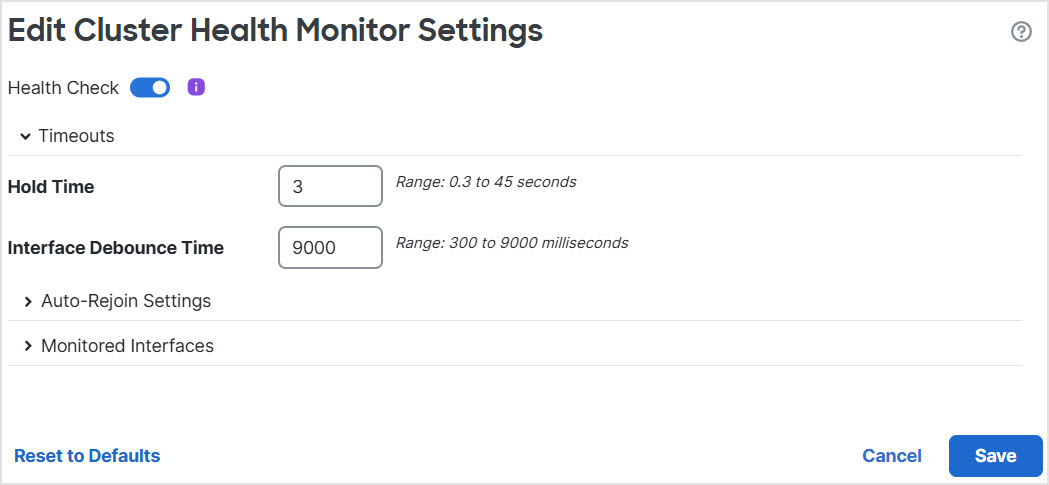The width and height of the screenshot is (1049, 485).
Task: Turn off the Health Check toggle
Action: pos(150,88)
